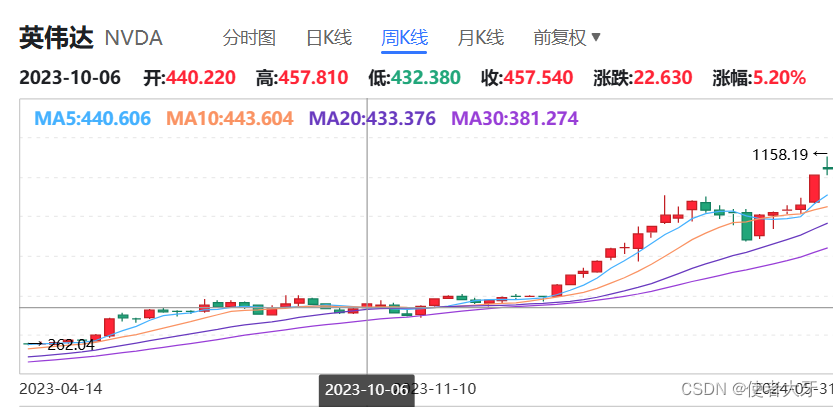Image resolution: width=833 pixels, height=407 pixels.
Task: Click the 英伟达 stock name
Action: click(56, 38)
